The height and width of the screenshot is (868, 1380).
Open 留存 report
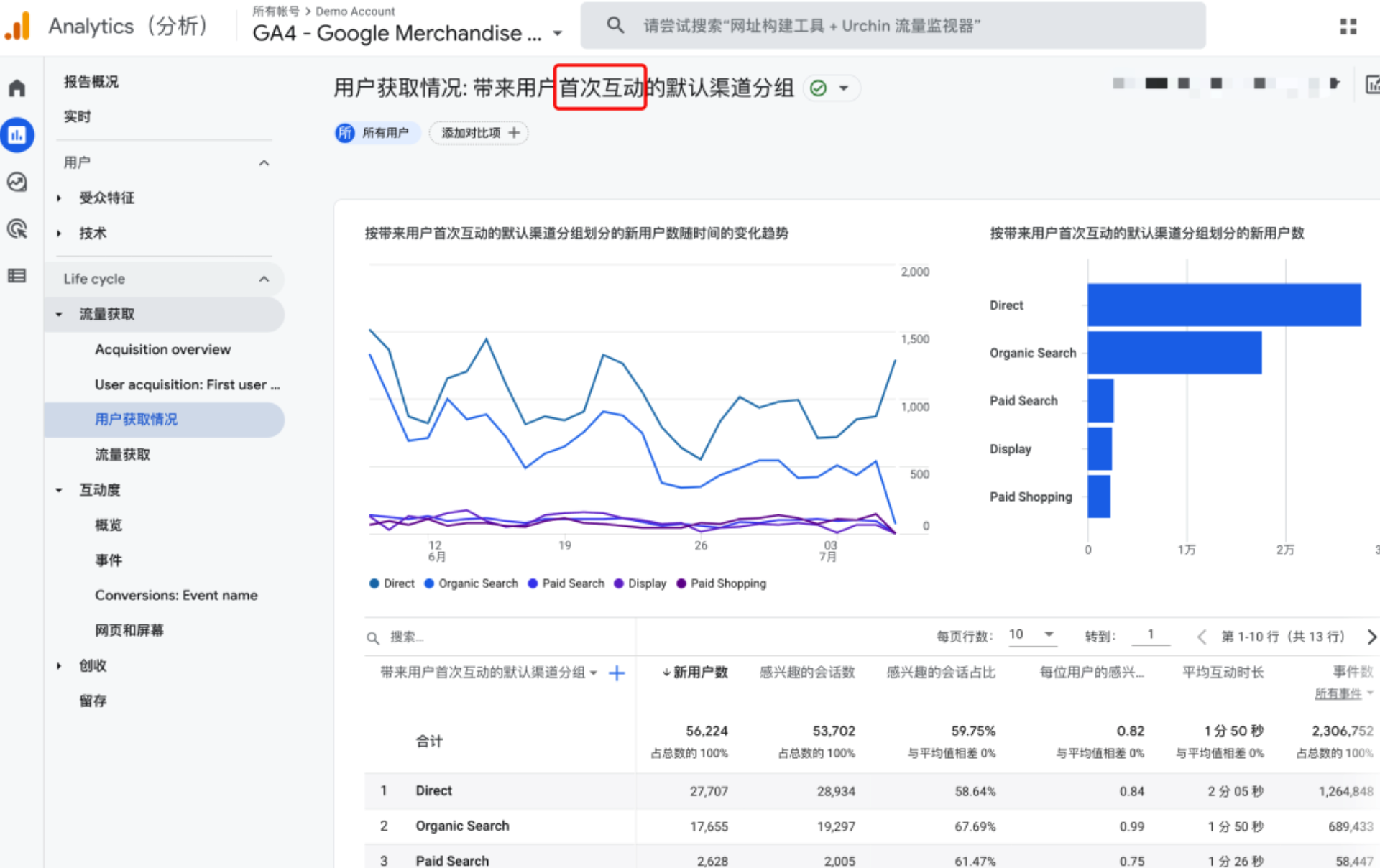click(x=93, y=701)
